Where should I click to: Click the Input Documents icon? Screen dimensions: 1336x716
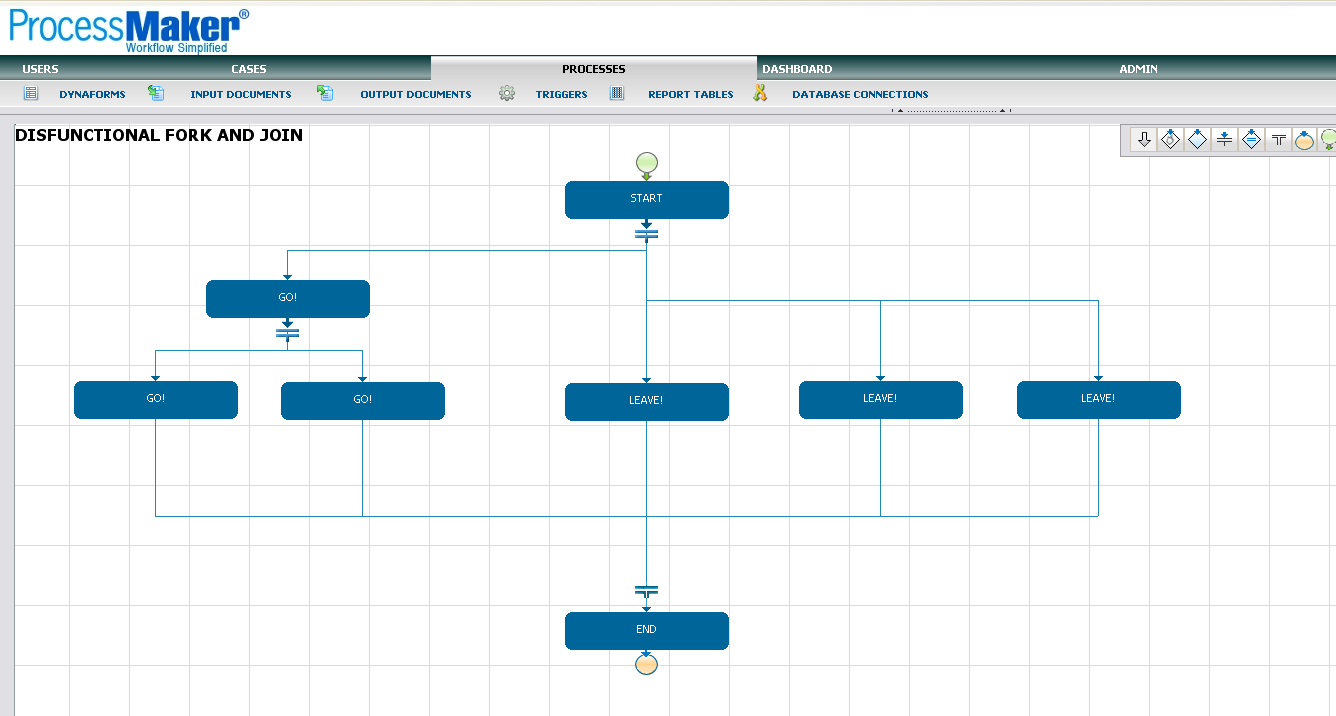pyautogui.click(x=156, y=93)
